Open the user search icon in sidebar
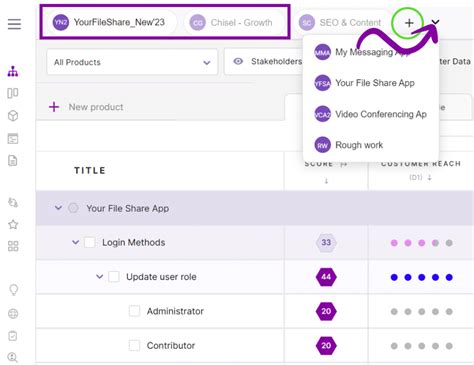 (13, 357)
